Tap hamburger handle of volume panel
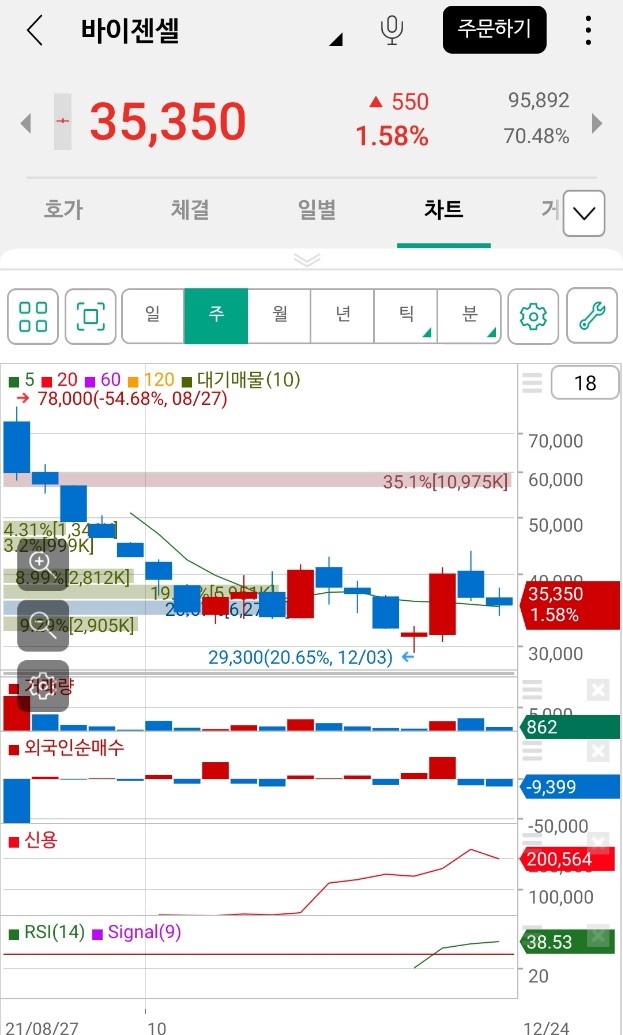This screenshot has width=623, height=1035. point(532,690)
